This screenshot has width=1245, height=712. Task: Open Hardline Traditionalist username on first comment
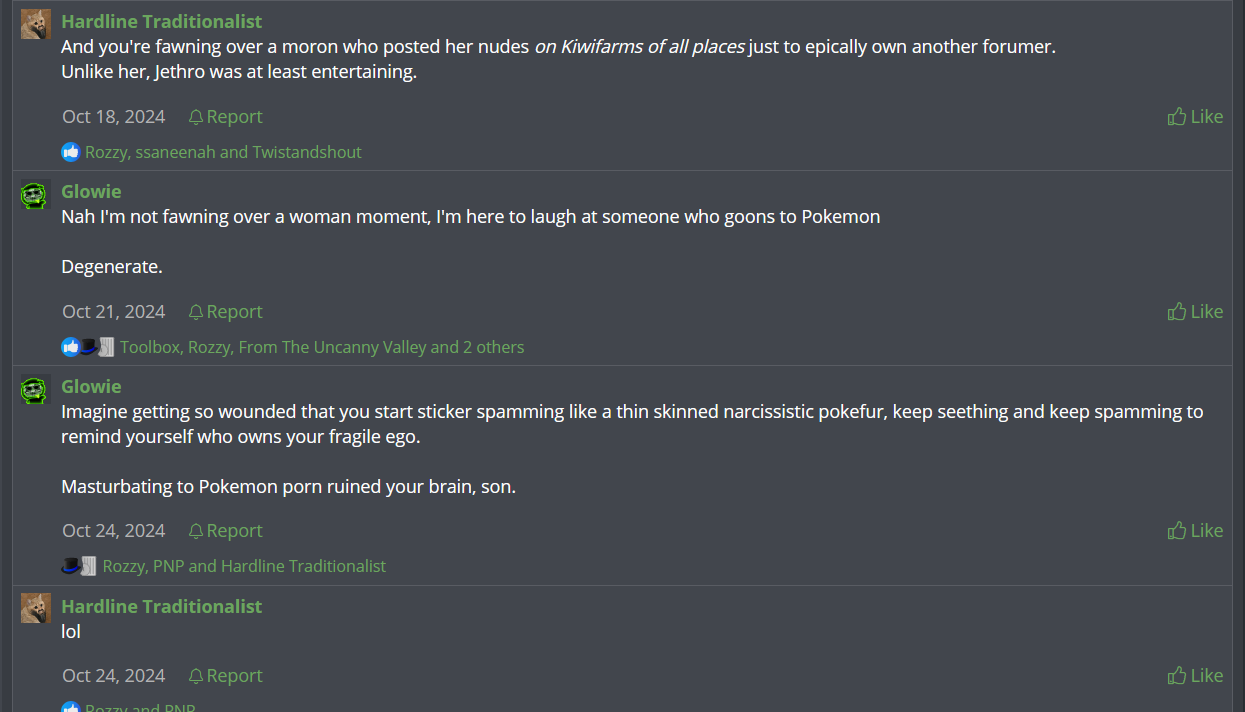point(161,21)
